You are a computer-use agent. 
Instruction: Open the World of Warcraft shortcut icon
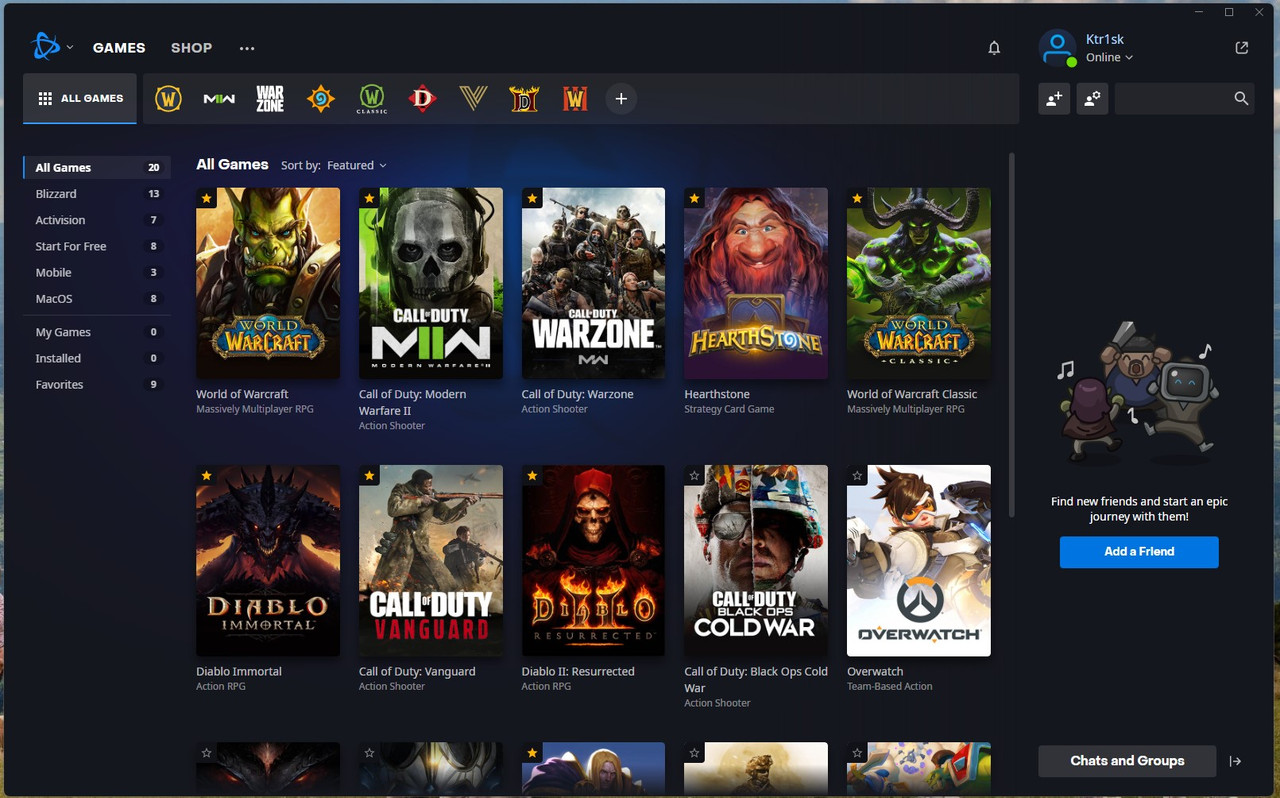point(168,98)
